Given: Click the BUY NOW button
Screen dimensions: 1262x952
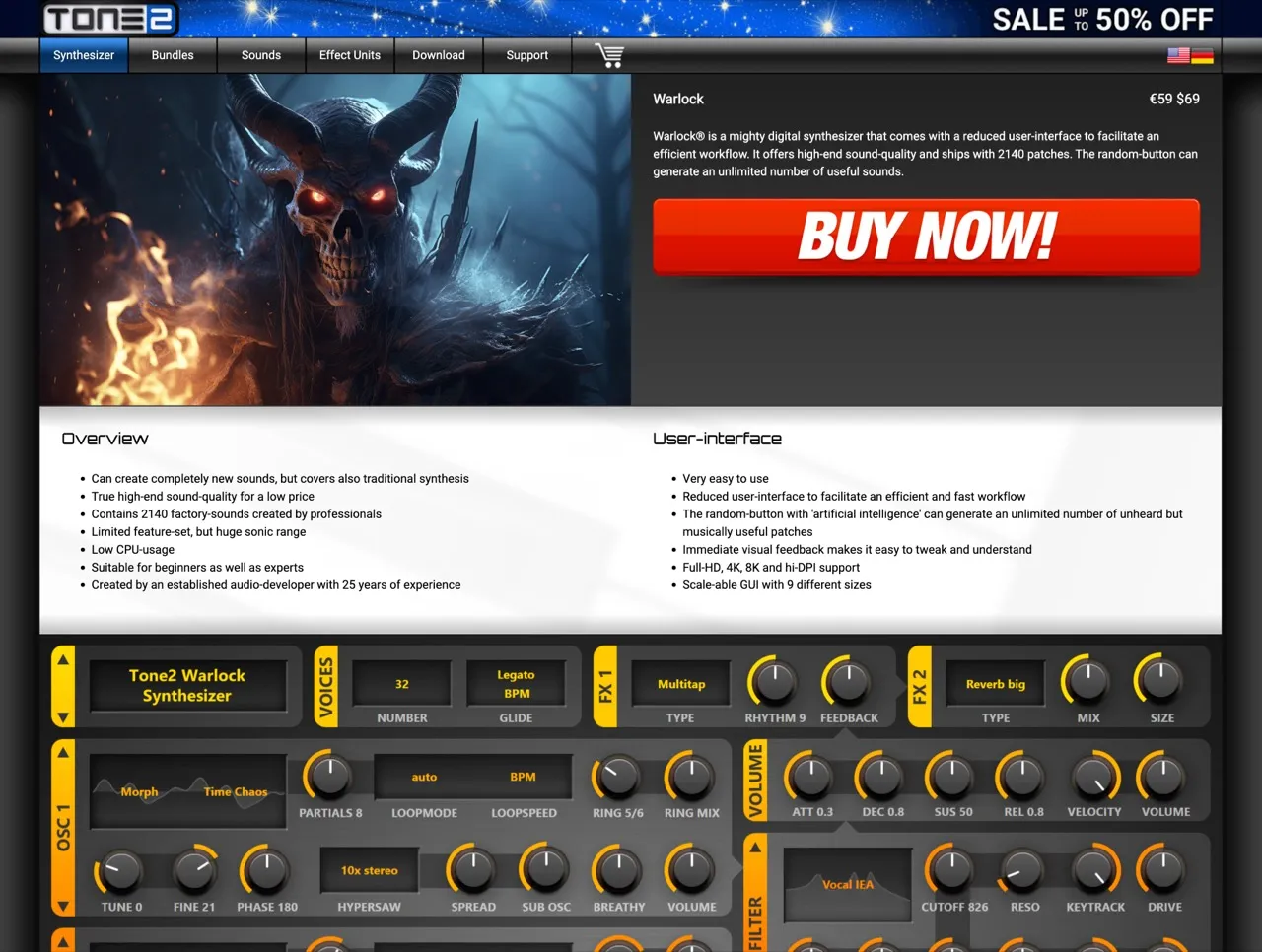Looking at the screenshot, I should point(926,237).
